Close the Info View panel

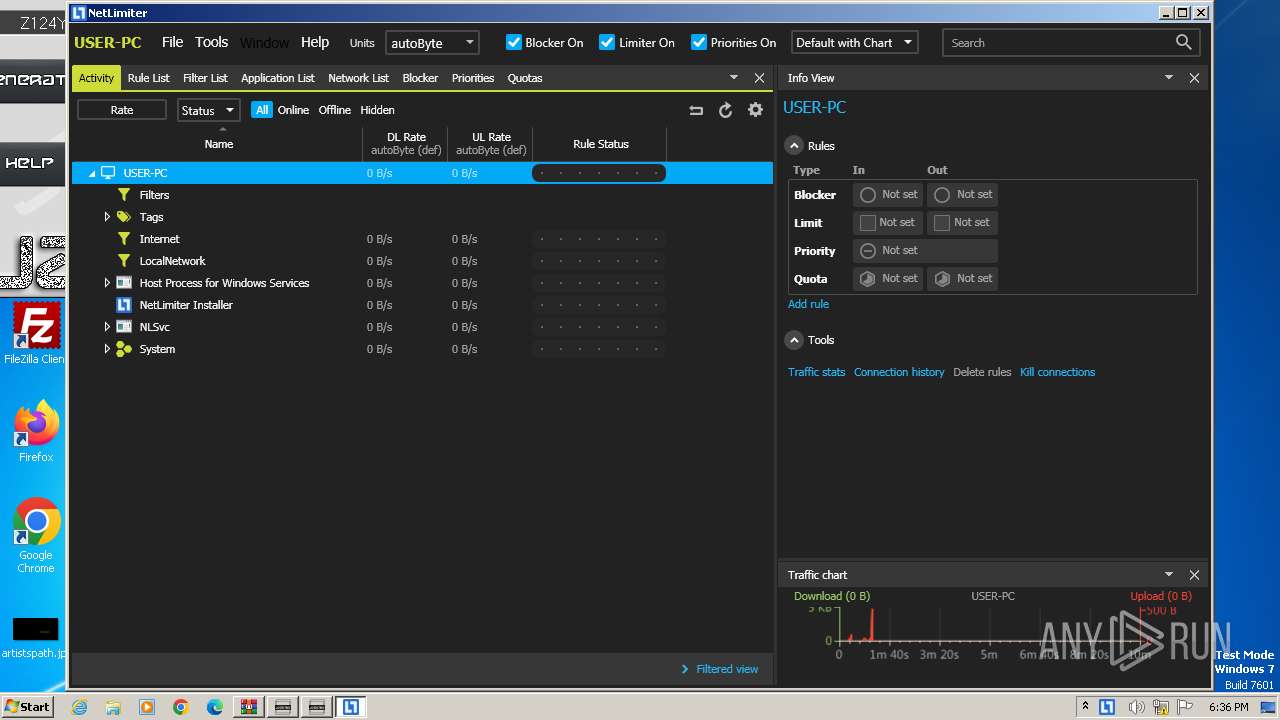[x=1194, y=78]
